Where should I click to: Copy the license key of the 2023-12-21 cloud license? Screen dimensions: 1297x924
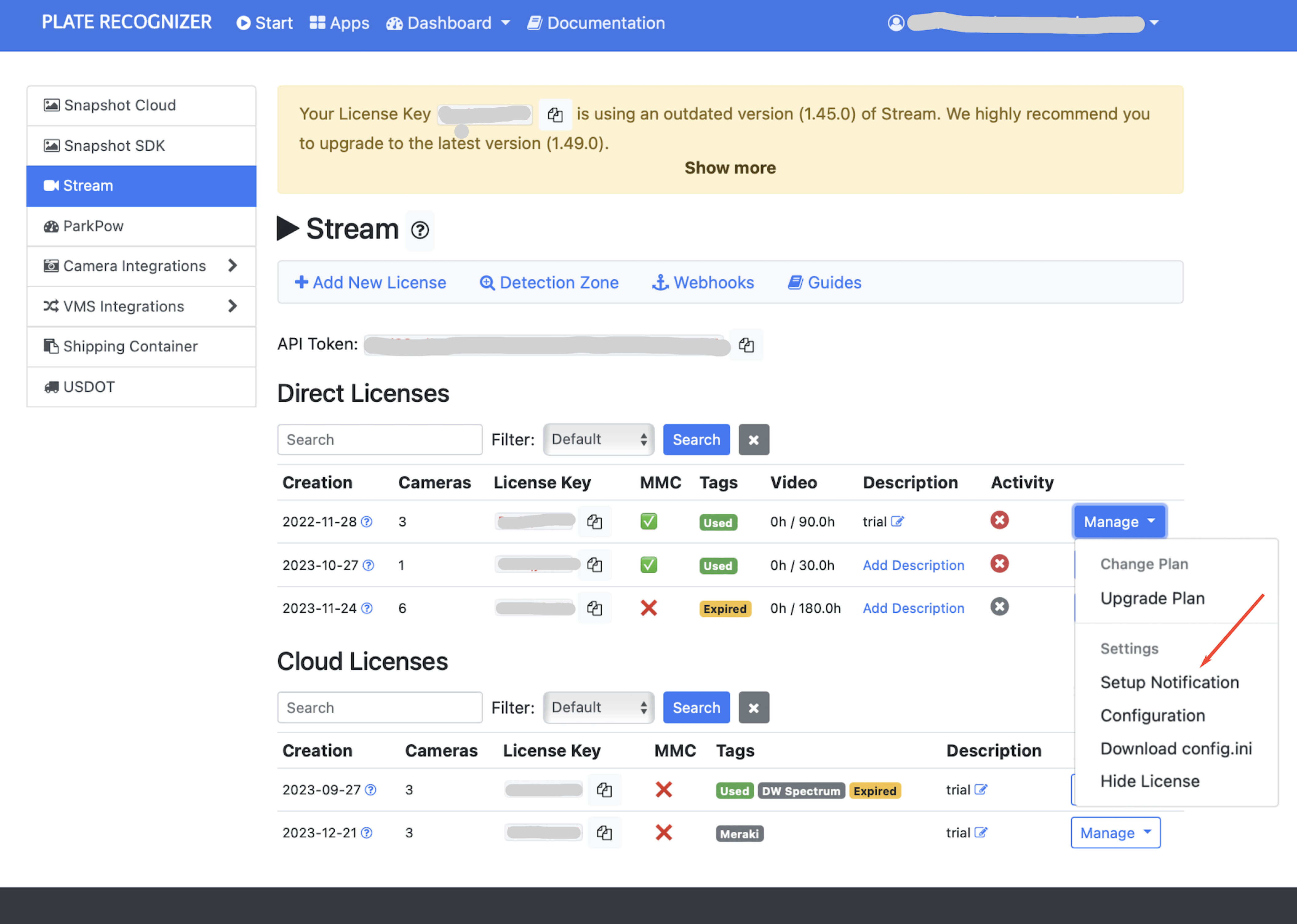(604, 833)
